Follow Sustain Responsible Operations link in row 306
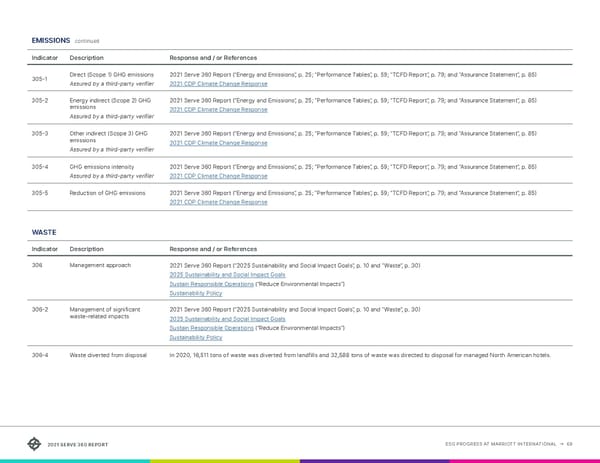Image resolution: width=600 pixels, height=463 pixels. (x=211, y=284)
